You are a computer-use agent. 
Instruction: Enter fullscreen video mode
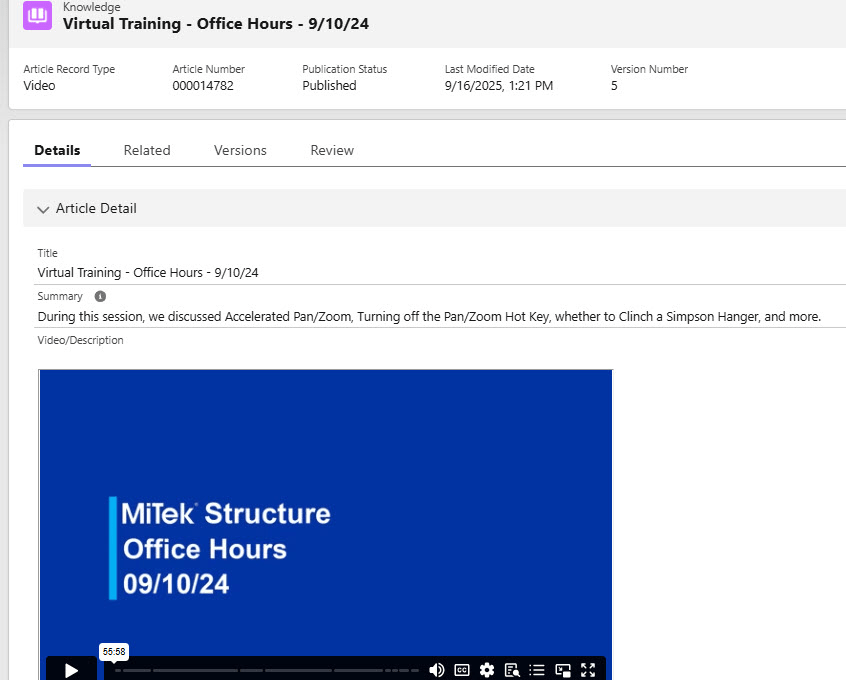point(588,670)
